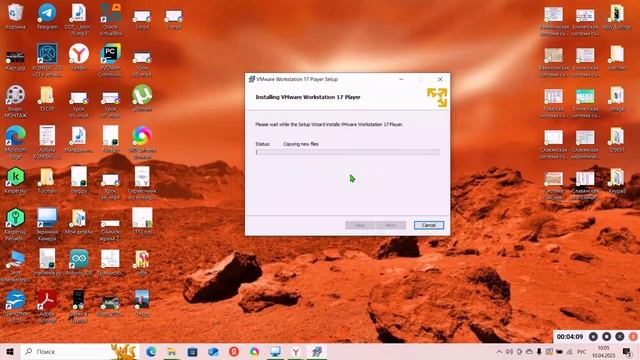Select the KOMPAS-3D desktop shortcut

click(47, 60)
